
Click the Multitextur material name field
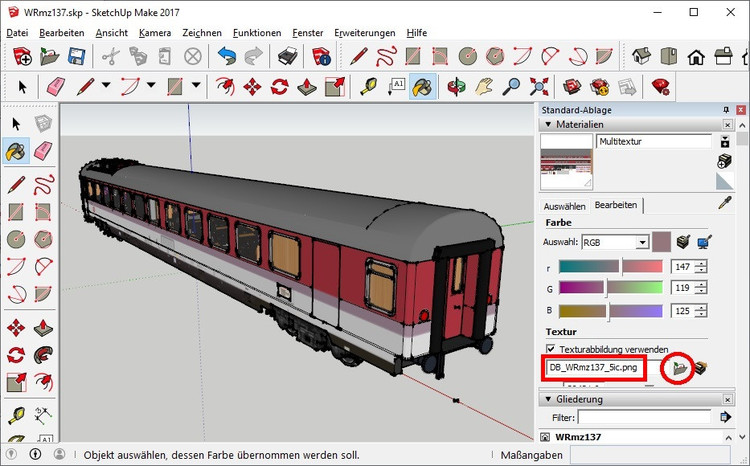tap(653, 142)
